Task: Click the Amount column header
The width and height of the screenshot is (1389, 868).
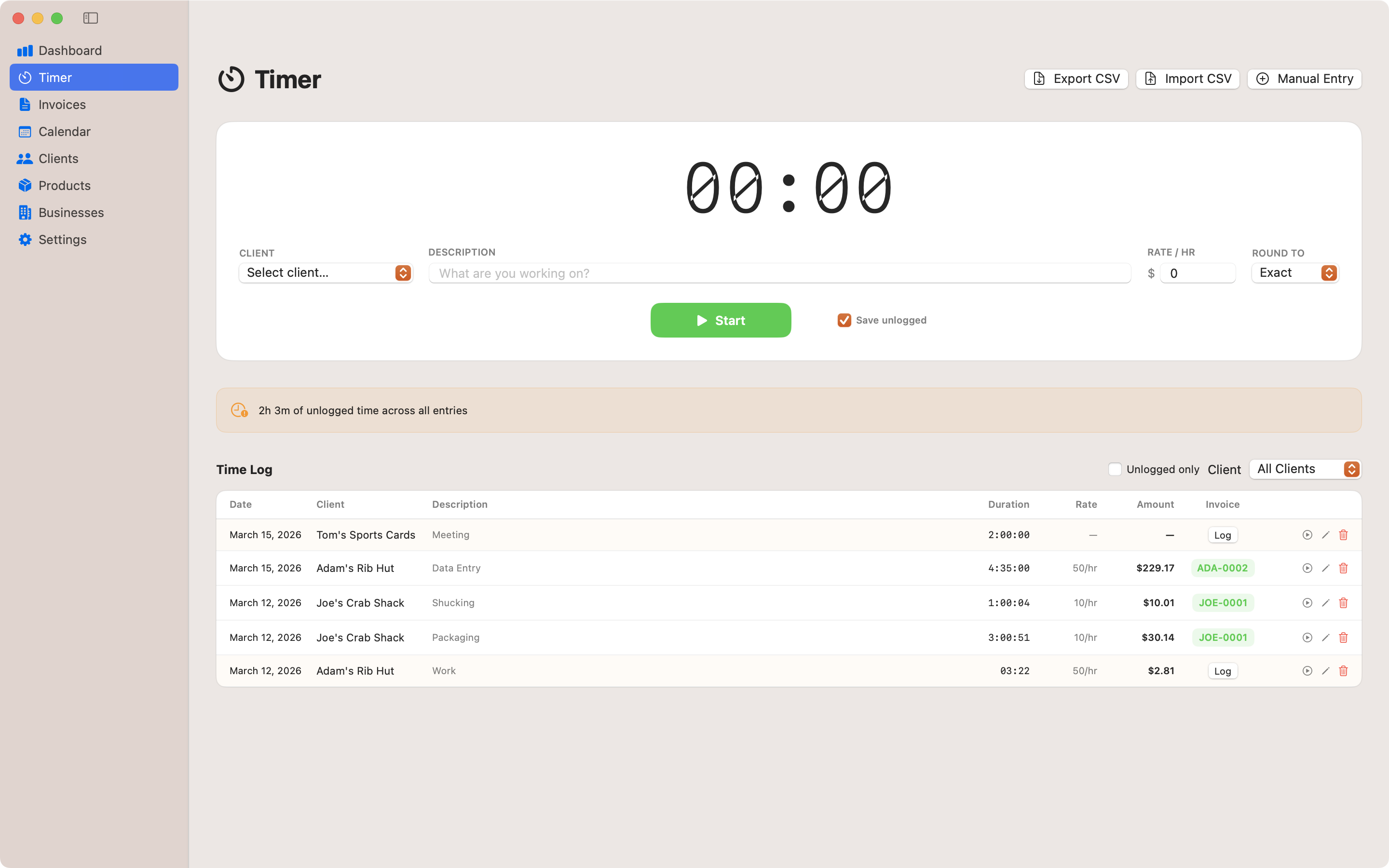Action: 1155,504
